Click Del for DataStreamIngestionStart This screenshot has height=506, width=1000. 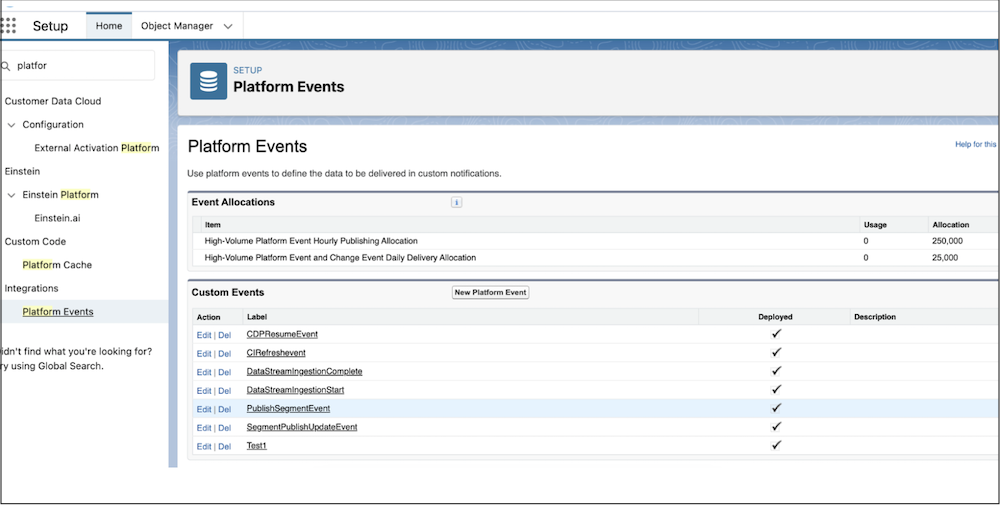click(224, 391)
